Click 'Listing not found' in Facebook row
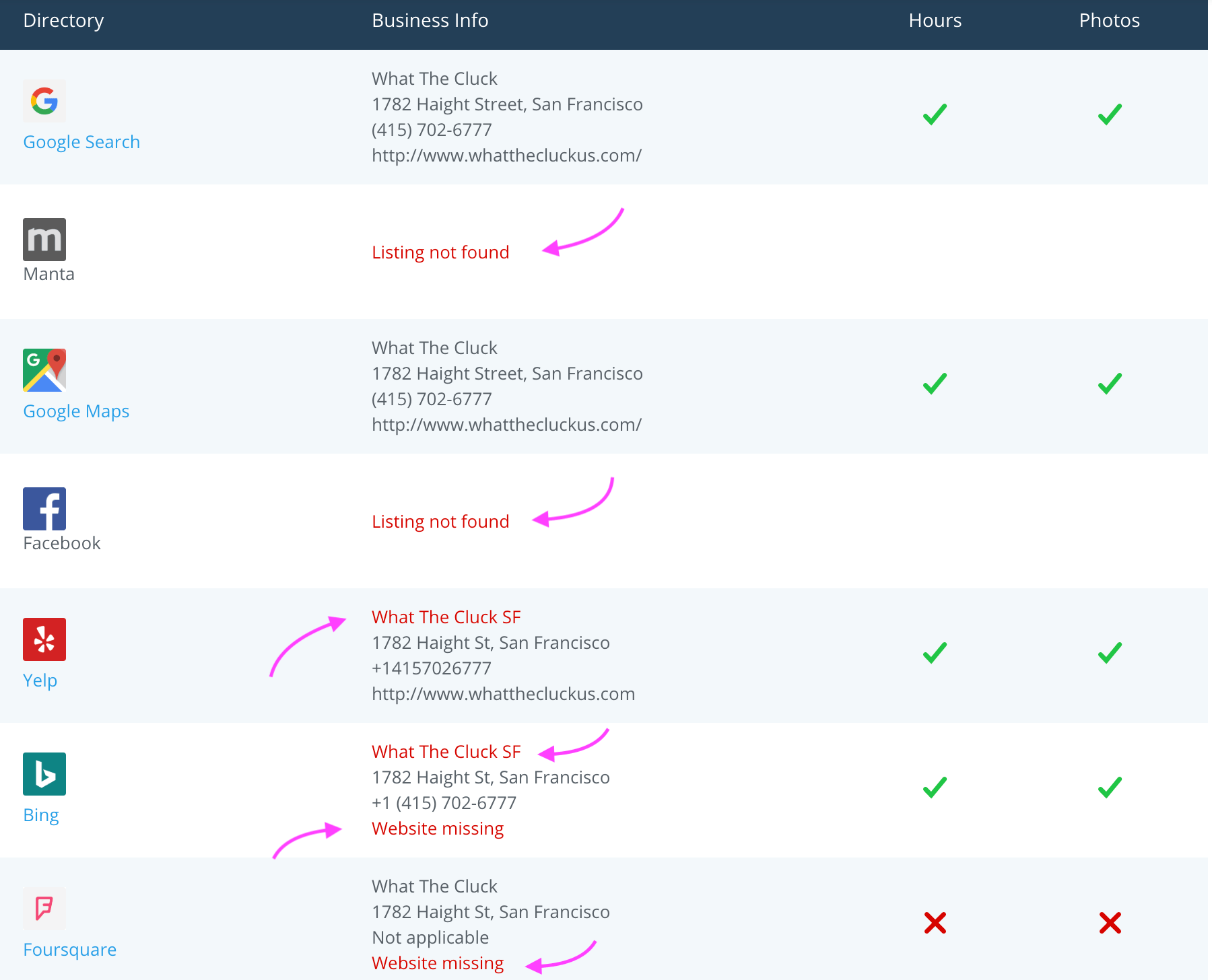1212x980 pixels. point(440,522)
